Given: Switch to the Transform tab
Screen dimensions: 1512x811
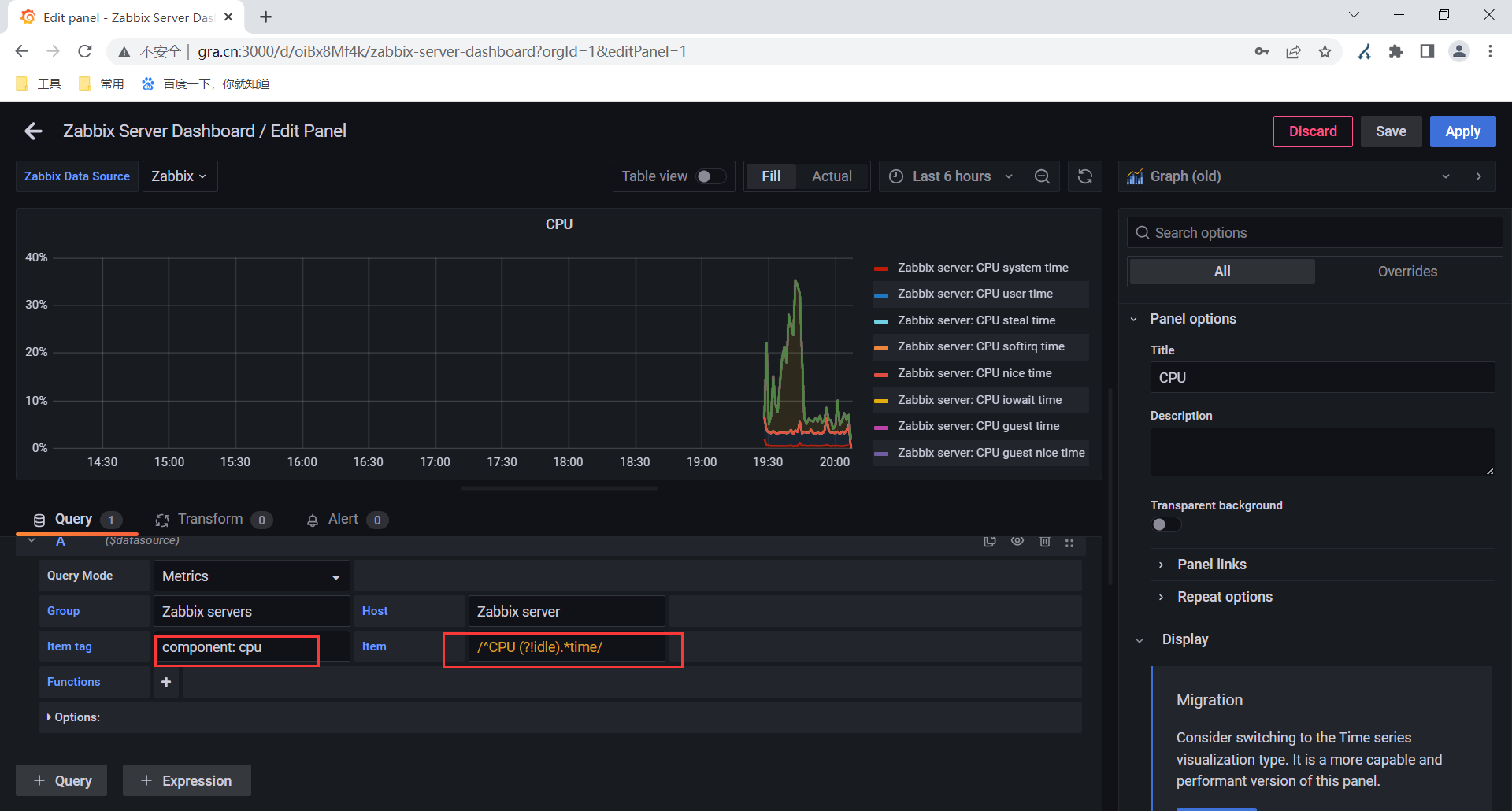Looking at the screenshot, I should click(x=213, y=520).
